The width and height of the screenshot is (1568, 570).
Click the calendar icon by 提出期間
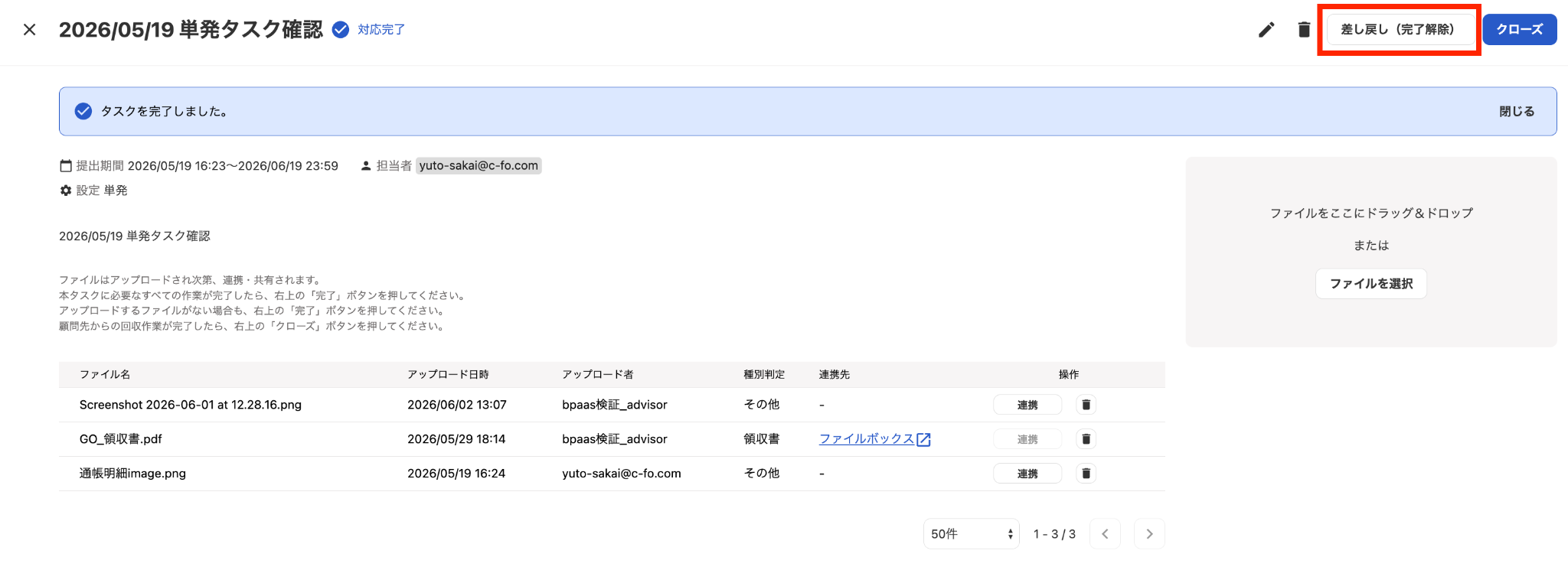click(66, 166)
